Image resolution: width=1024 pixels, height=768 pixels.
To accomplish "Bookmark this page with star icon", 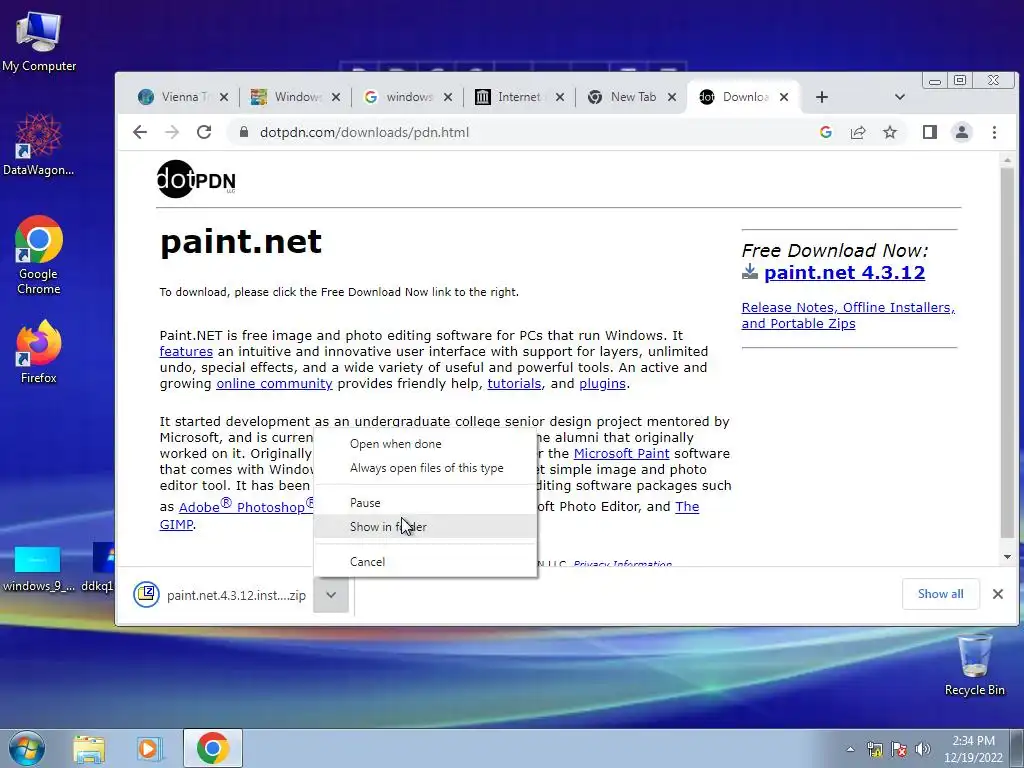I will click(x=889, y=133).
